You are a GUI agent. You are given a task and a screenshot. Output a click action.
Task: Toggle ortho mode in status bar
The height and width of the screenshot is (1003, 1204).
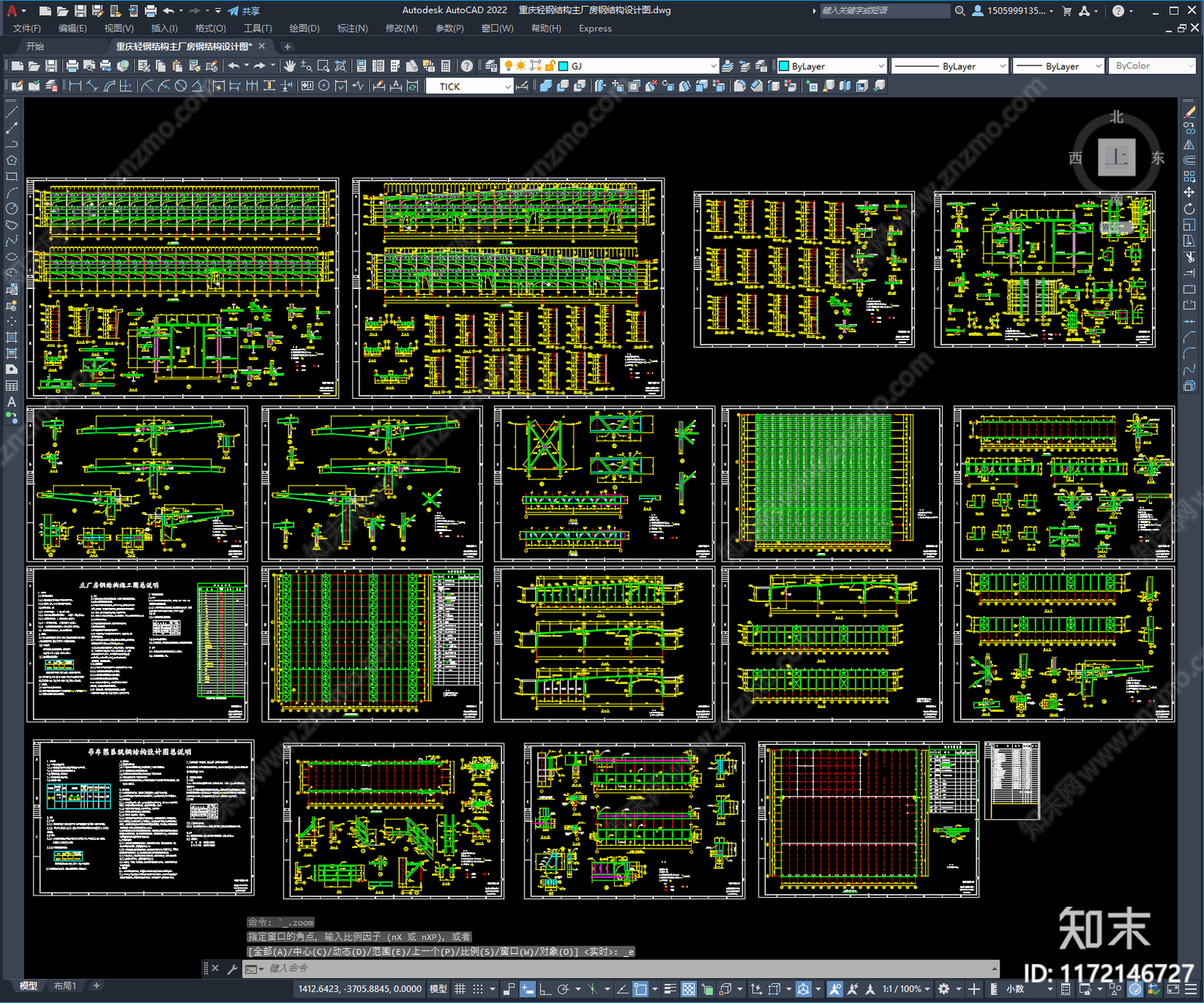(545, 989)
